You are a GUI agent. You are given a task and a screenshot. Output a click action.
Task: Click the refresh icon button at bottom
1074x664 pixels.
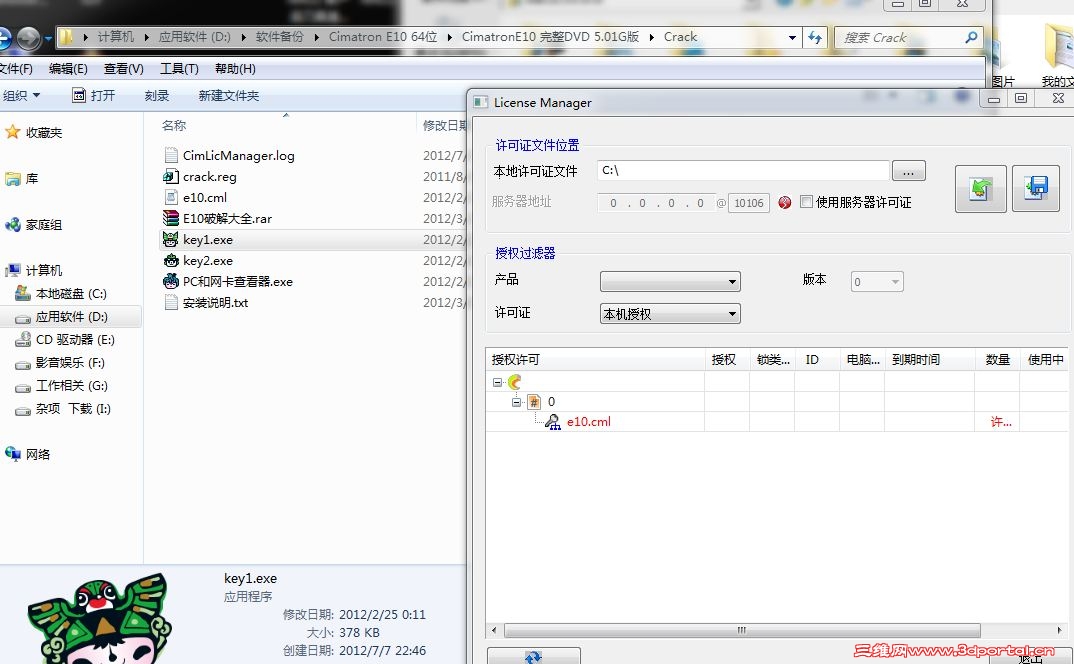click(x=534, y=656)
